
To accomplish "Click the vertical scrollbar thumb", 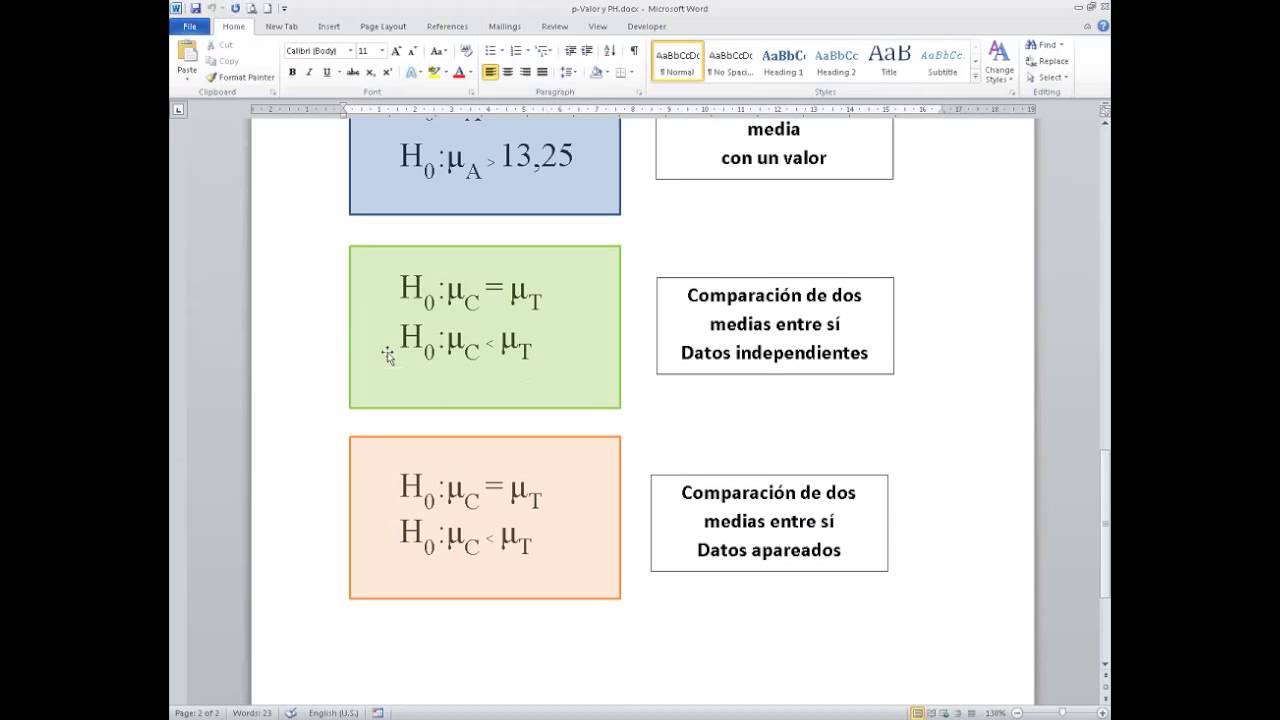I will click(1105, 523).
